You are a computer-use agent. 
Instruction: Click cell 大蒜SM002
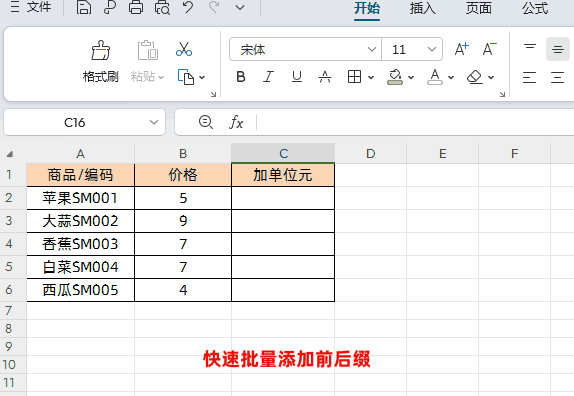81,221
